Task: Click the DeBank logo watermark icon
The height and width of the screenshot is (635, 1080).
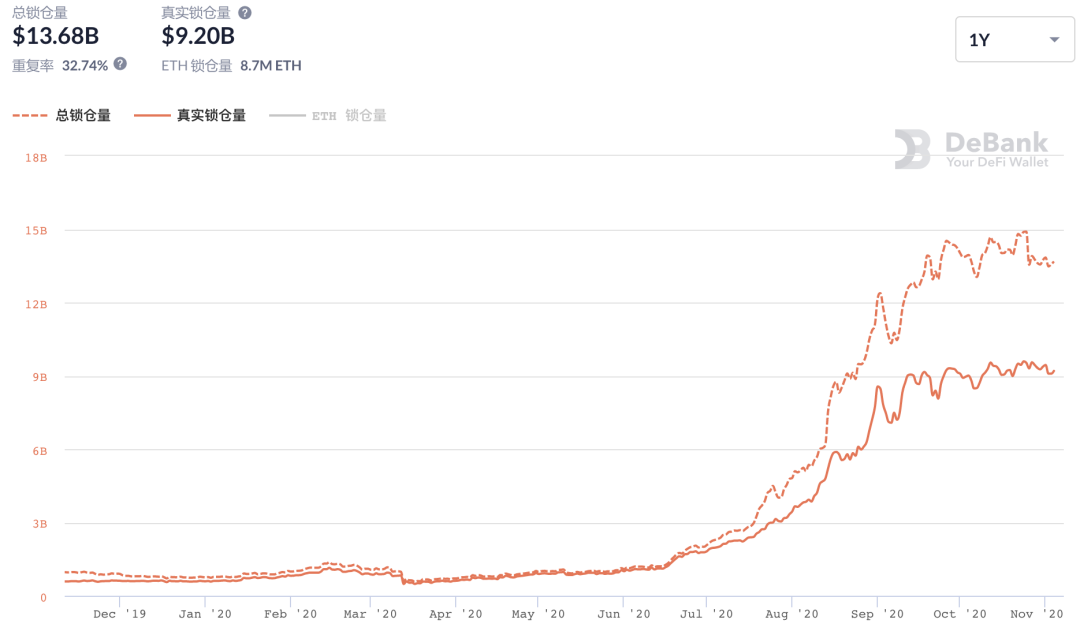Action: click(x=912, y=149)
